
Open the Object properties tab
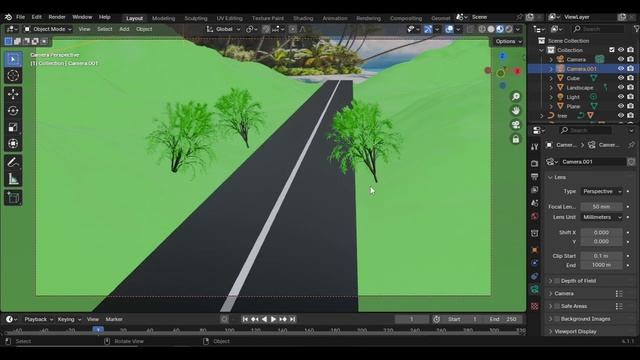(535, 250)
